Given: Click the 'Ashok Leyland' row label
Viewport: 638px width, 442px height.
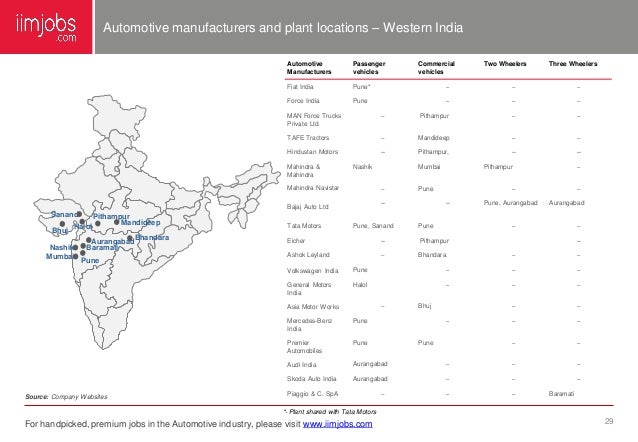Looking at the screenshot, I should (308, 255).
